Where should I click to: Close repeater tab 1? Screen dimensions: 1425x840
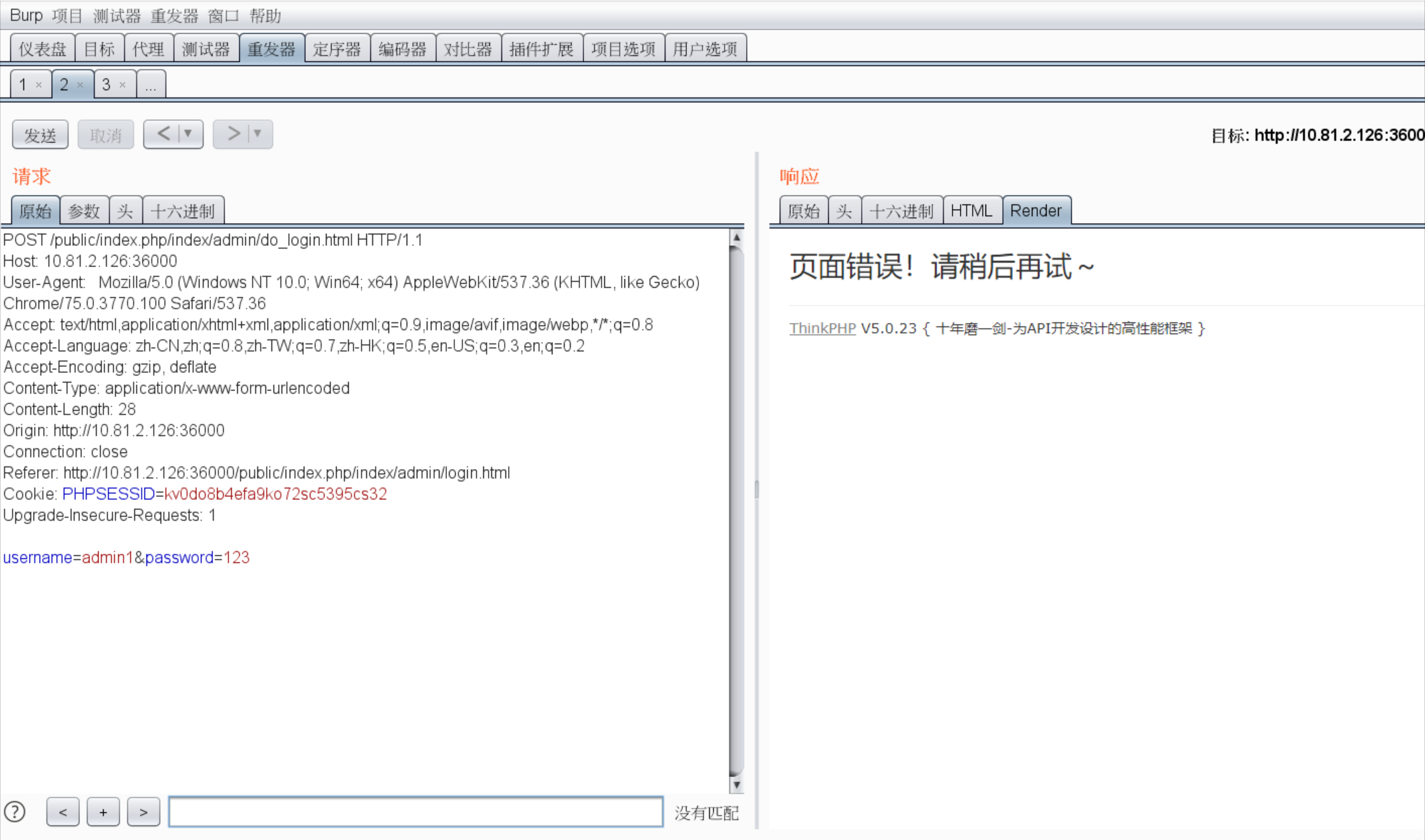[x=39, y=85]
